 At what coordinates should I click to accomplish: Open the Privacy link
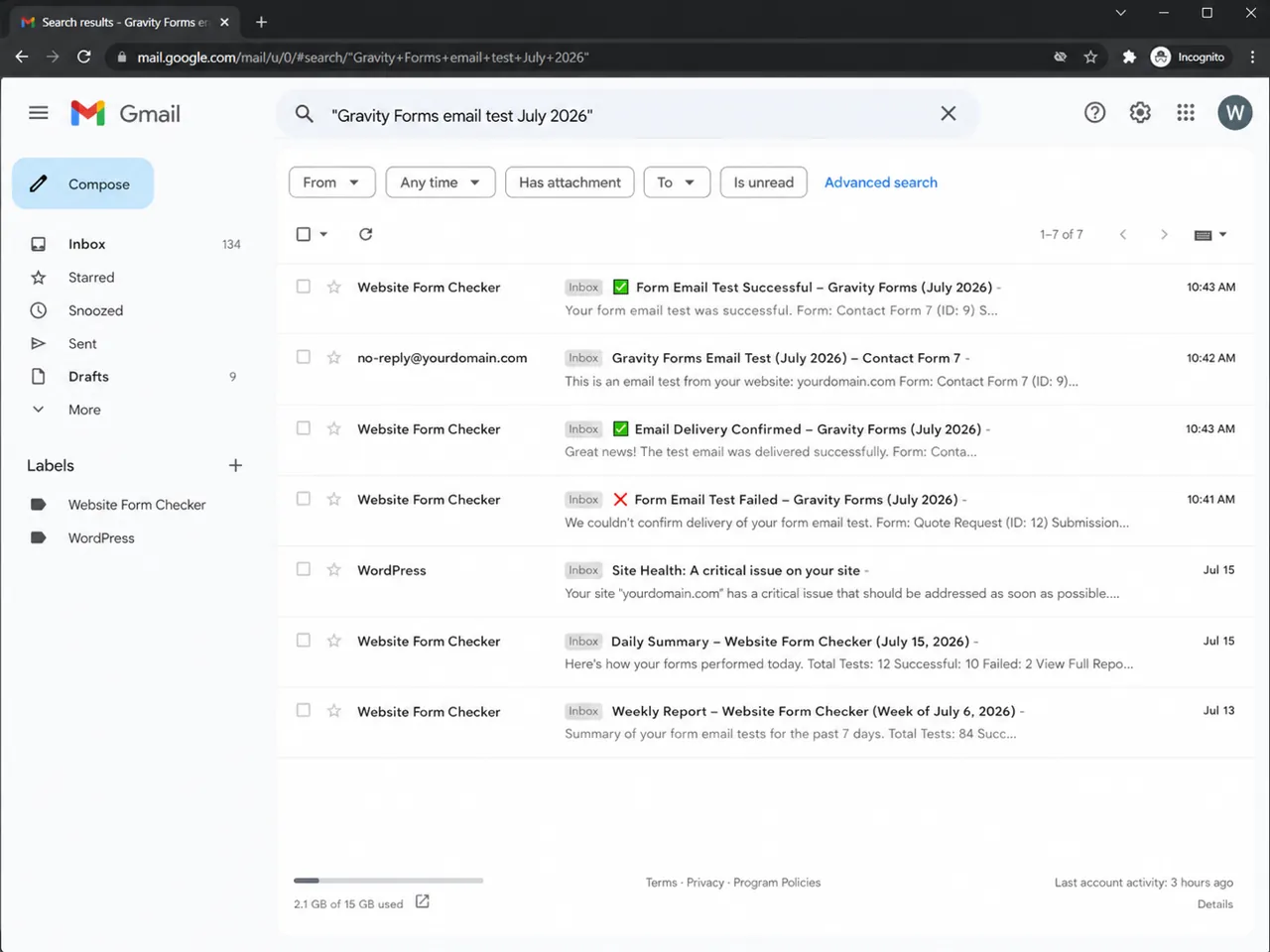tap(705, 883)
